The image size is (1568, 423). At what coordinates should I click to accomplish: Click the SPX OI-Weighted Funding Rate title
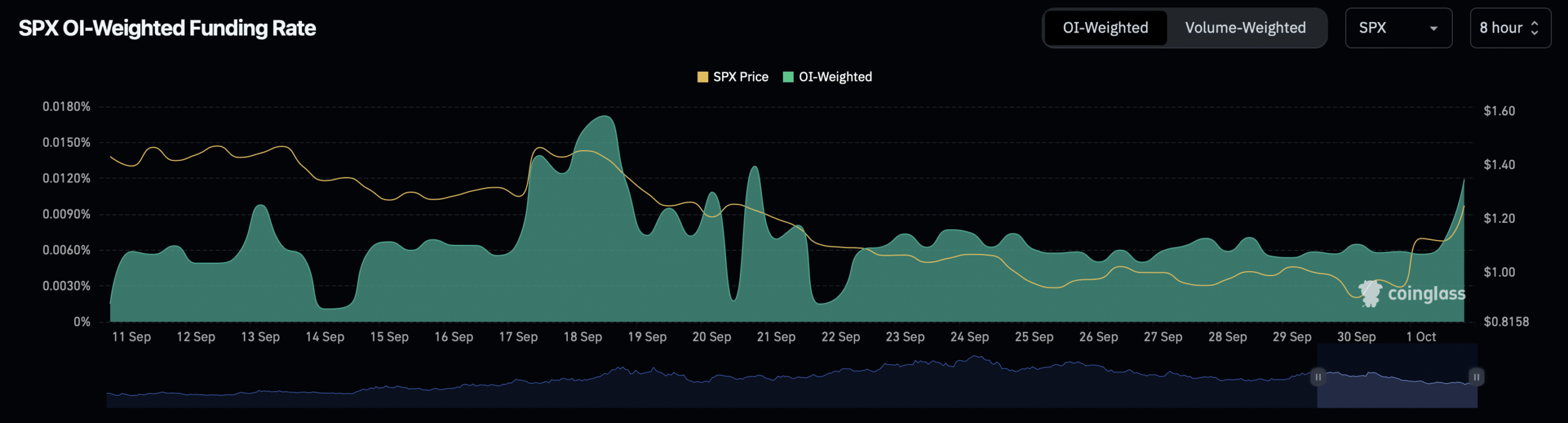pyautogui.click(x=167, y=28)
